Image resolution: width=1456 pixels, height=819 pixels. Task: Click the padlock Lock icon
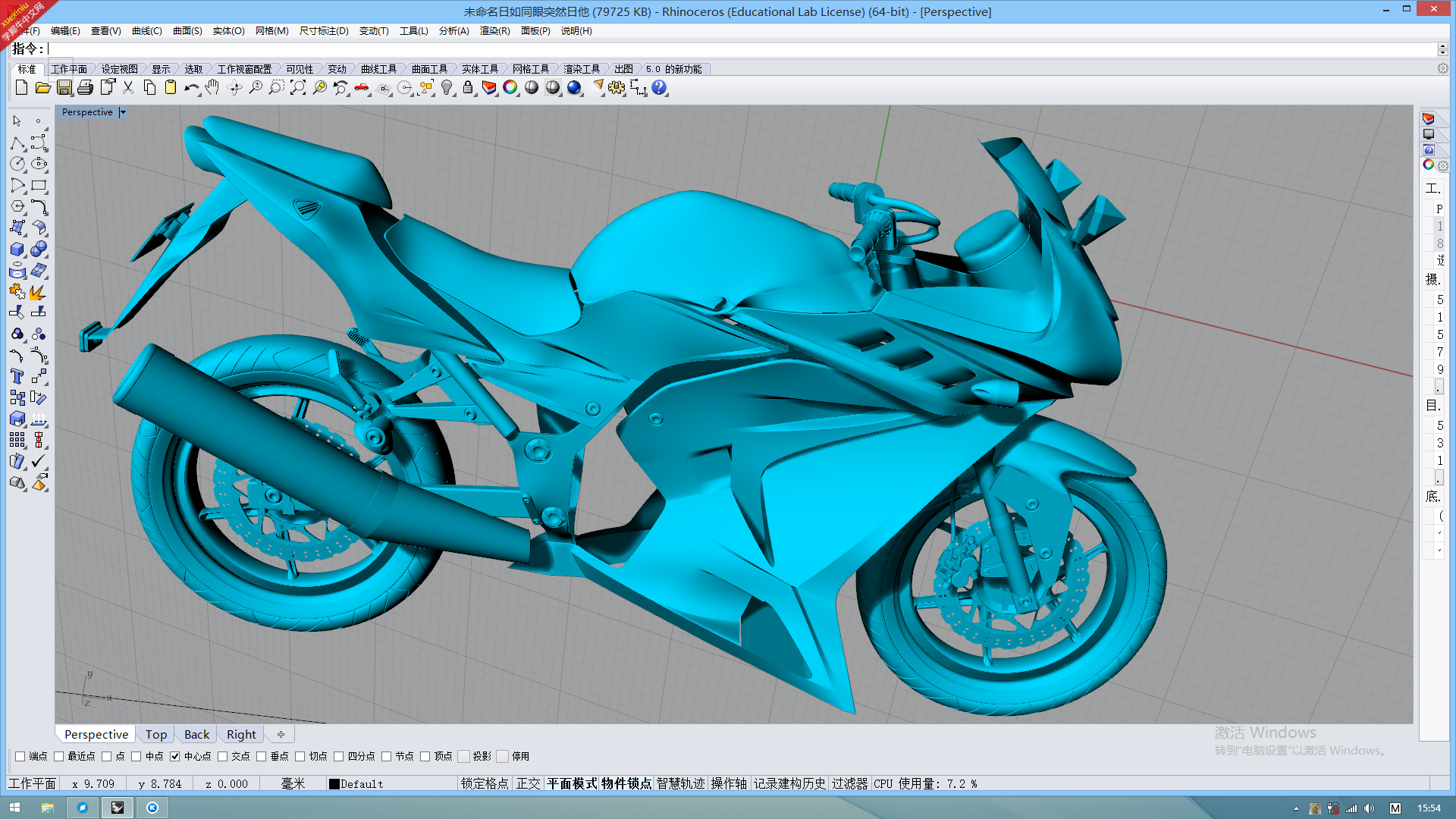point(468,88)
